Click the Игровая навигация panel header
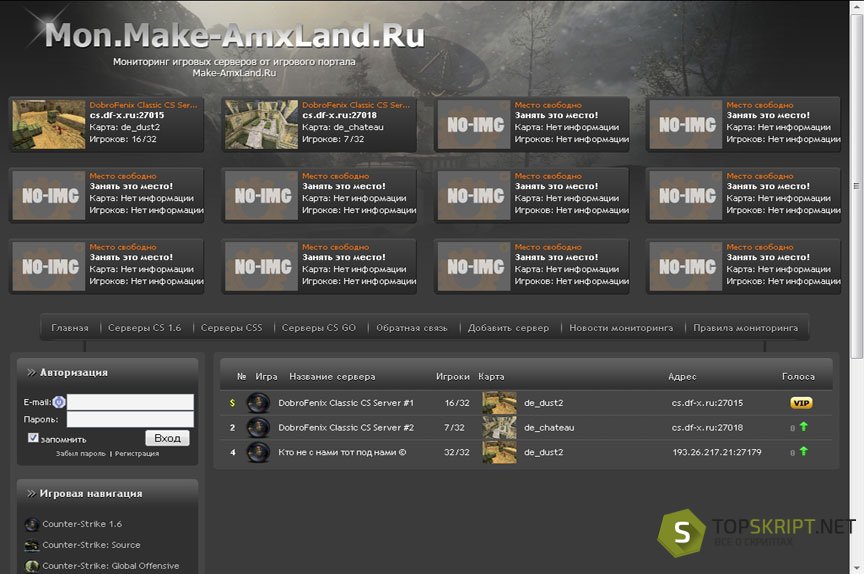Image resolution: width=864 pixels, height=574 pixels. coord(107,494)
